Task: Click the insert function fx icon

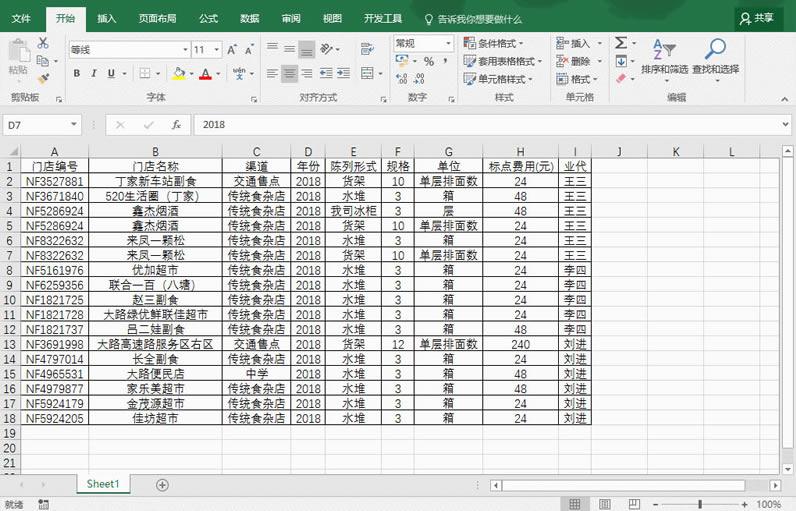Action: pos(176,125)
